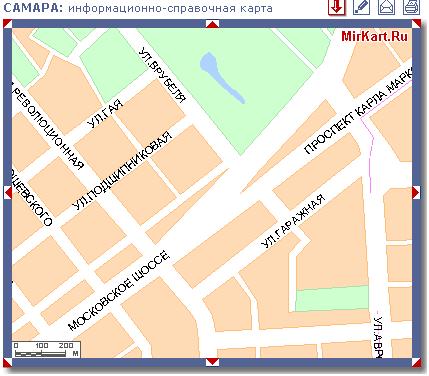429x376 pixels.
Task: Pan map east with right edge arrow
Action: click(416, 192)
